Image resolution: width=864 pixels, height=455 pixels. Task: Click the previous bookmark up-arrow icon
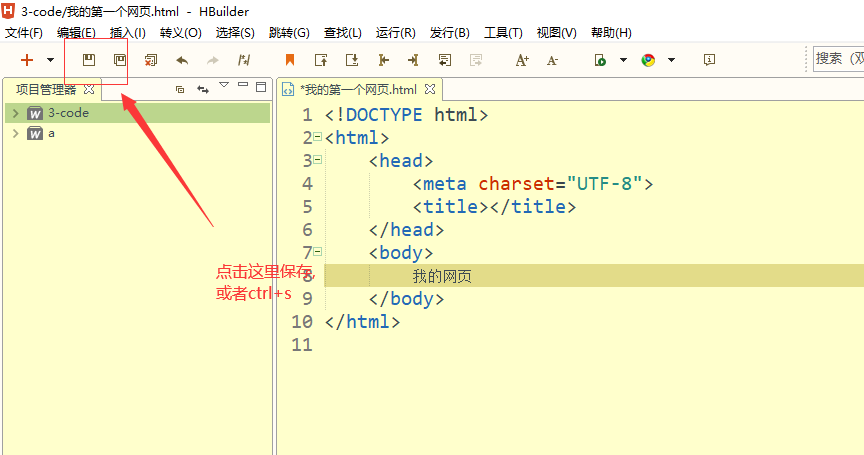click(x=321, y=60)
